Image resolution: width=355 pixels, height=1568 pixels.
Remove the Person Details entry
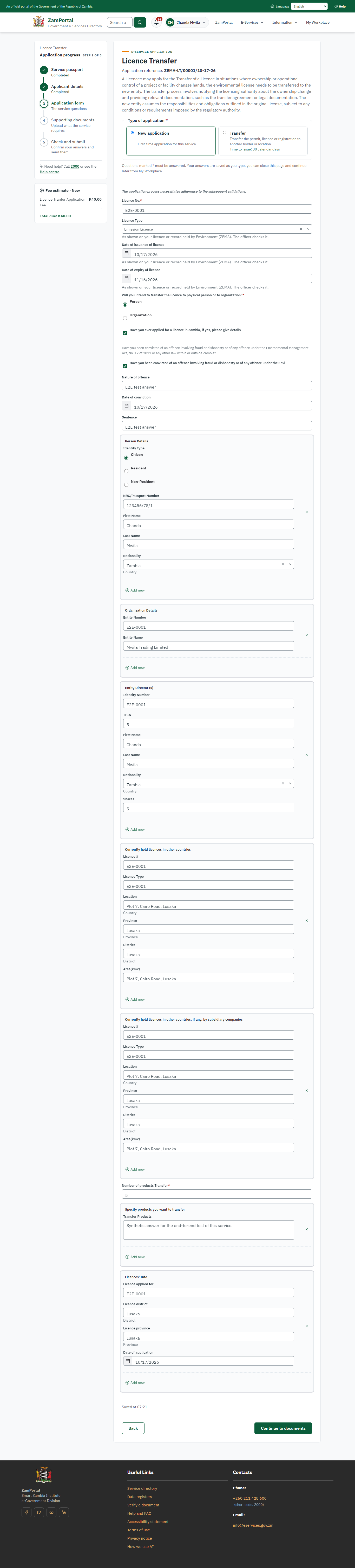(x=306, y=512)
